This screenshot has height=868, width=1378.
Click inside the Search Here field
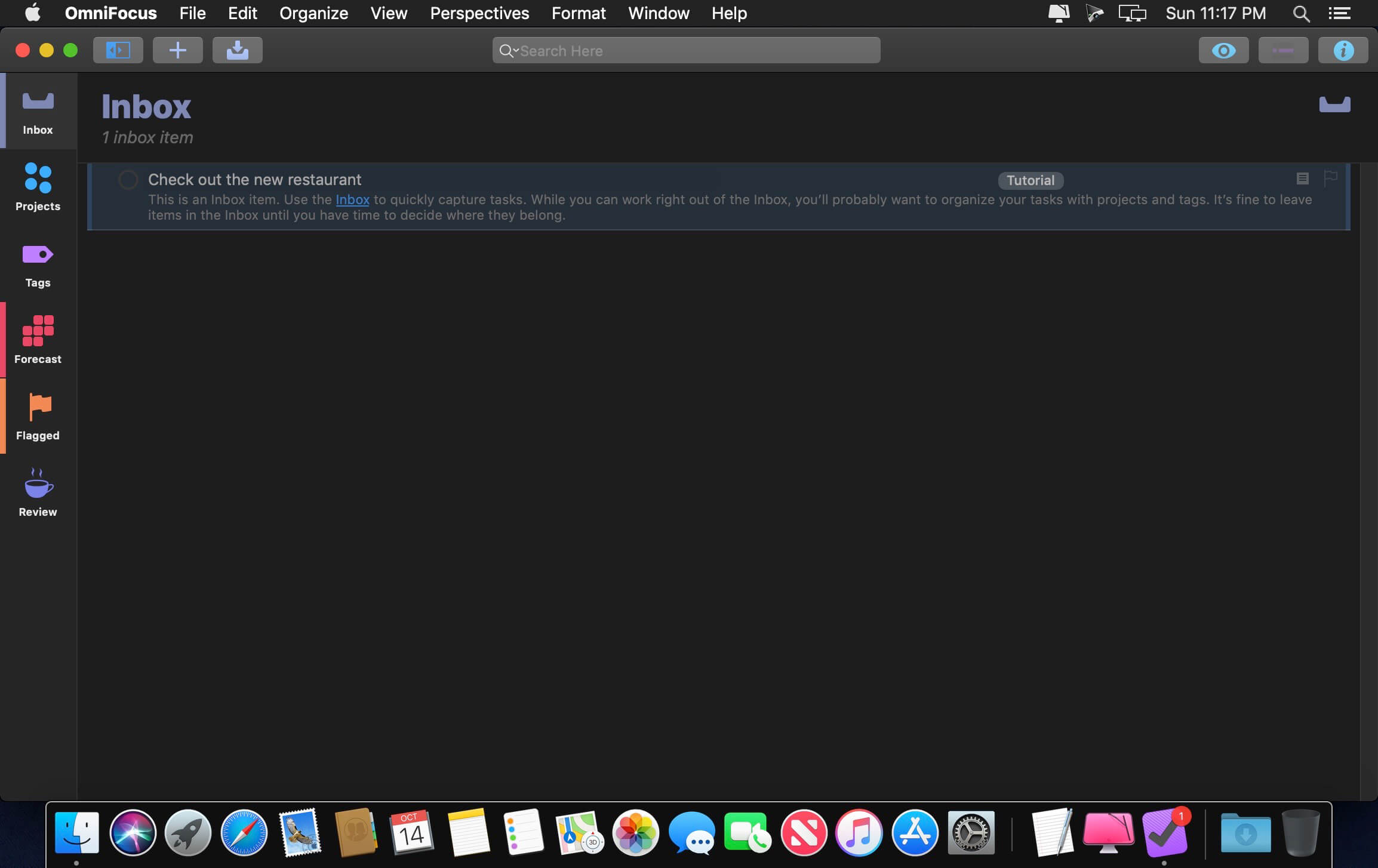(687, 51)
